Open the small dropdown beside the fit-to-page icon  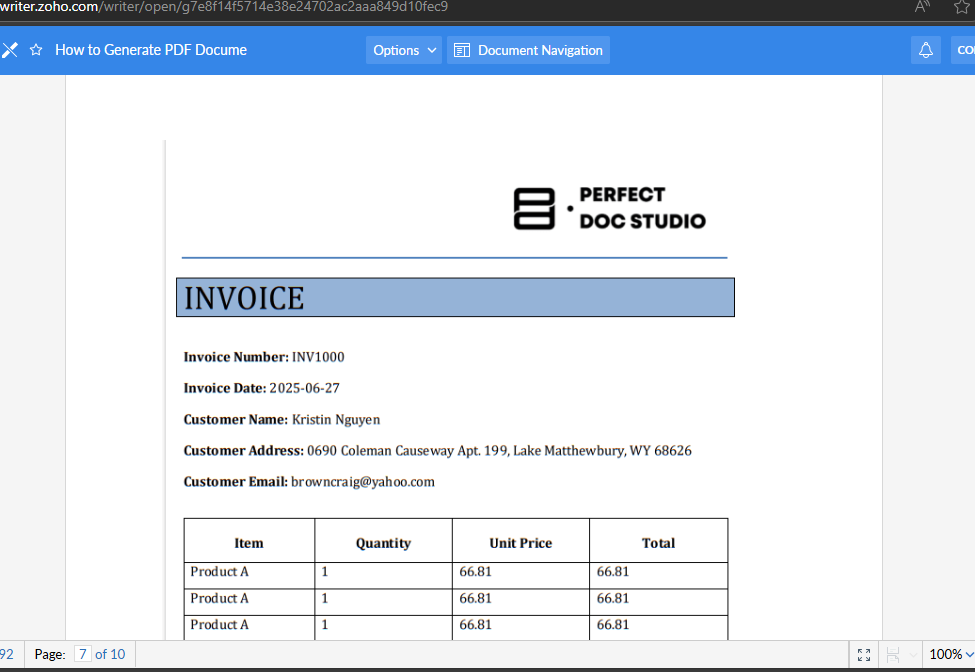tap(913, 654)
